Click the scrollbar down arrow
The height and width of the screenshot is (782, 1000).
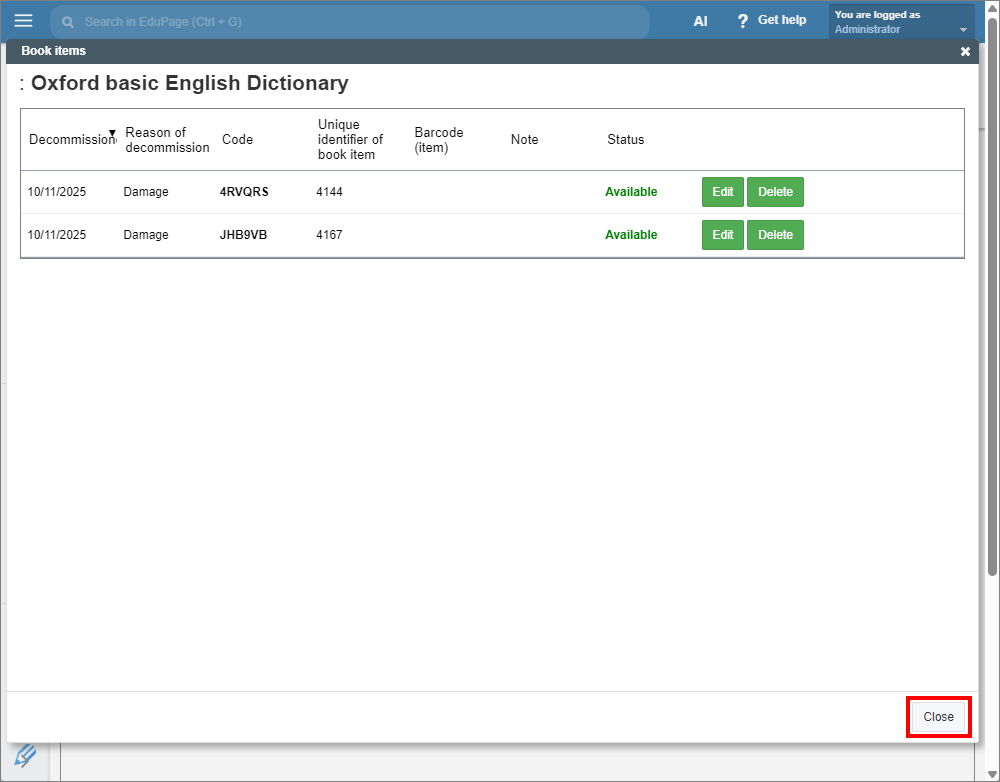tap(992, 773)
